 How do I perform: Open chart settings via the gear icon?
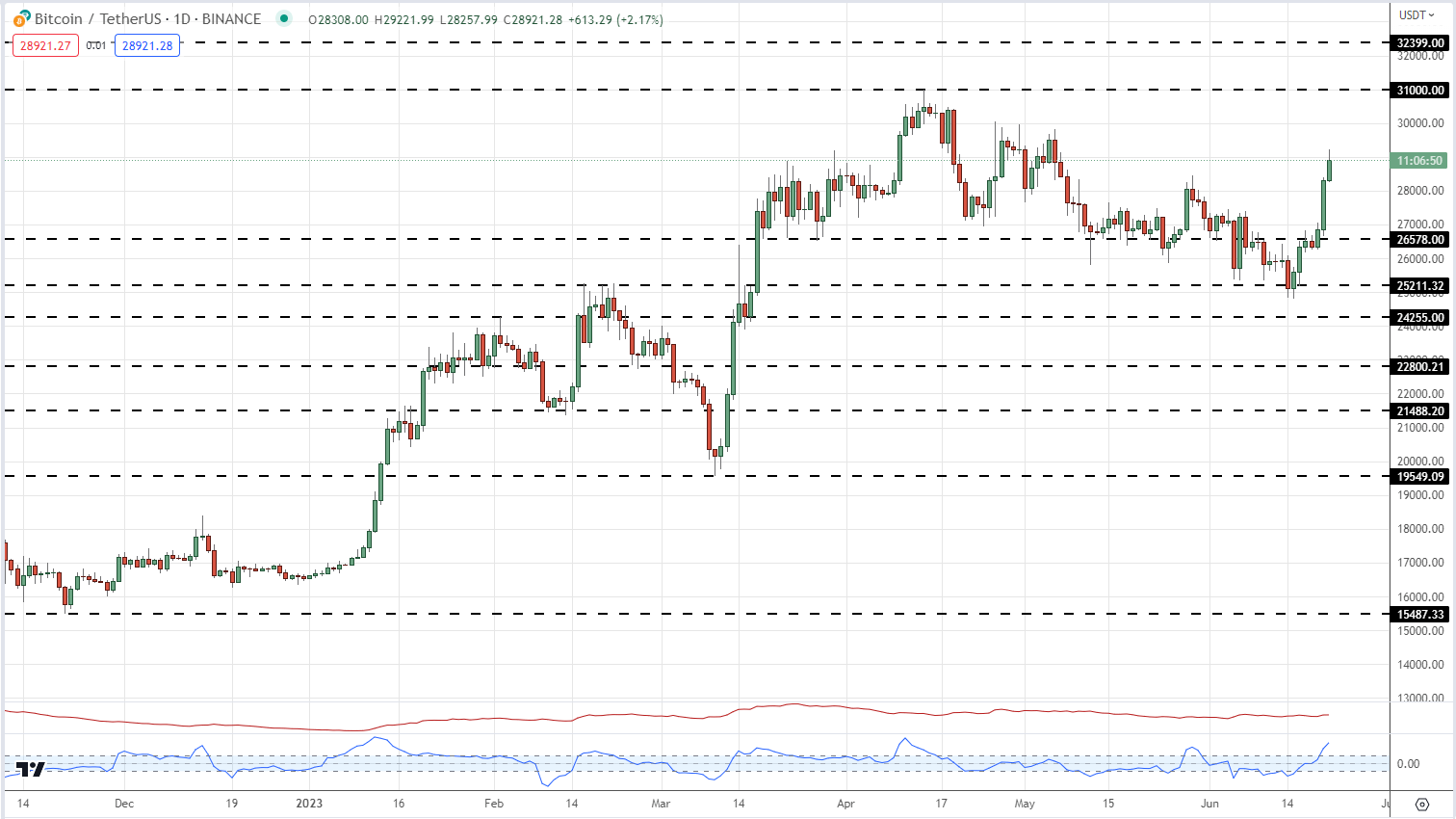pos(1422,804)
